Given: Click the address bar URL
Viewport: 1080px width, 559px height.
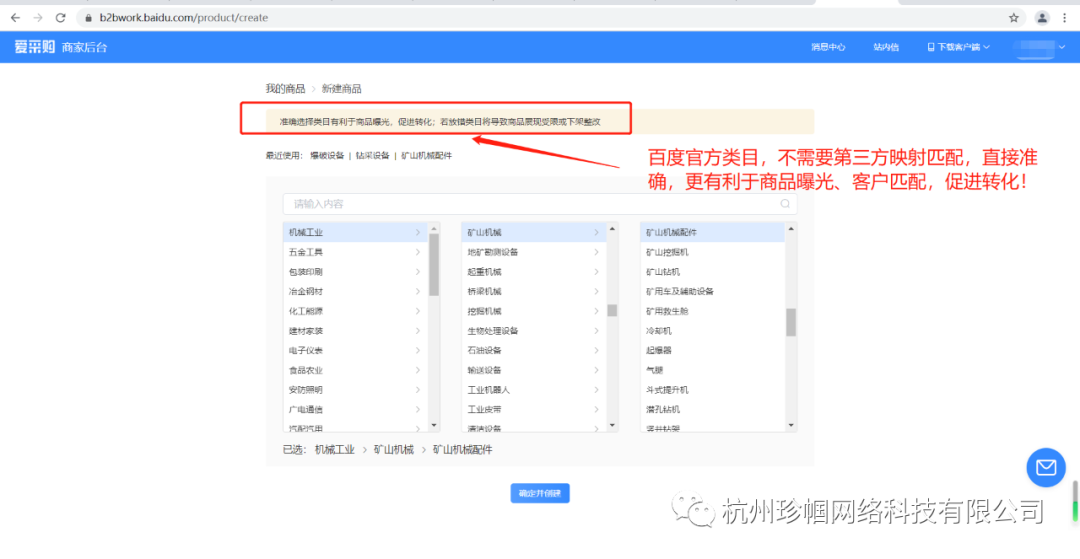Looking at the screenshot, I should pyautogui.click(x=184, y=18).
